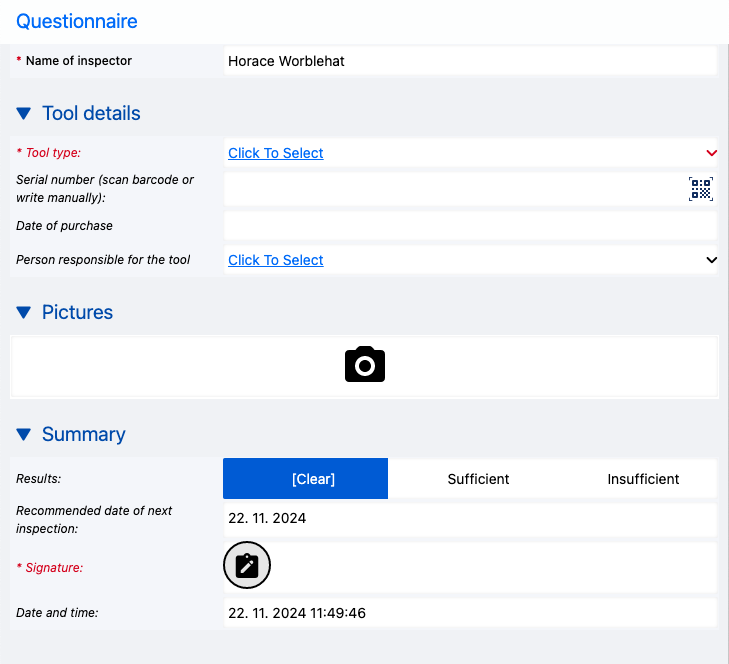
Task: Click the Tool type label
Action: click(48, 153)
